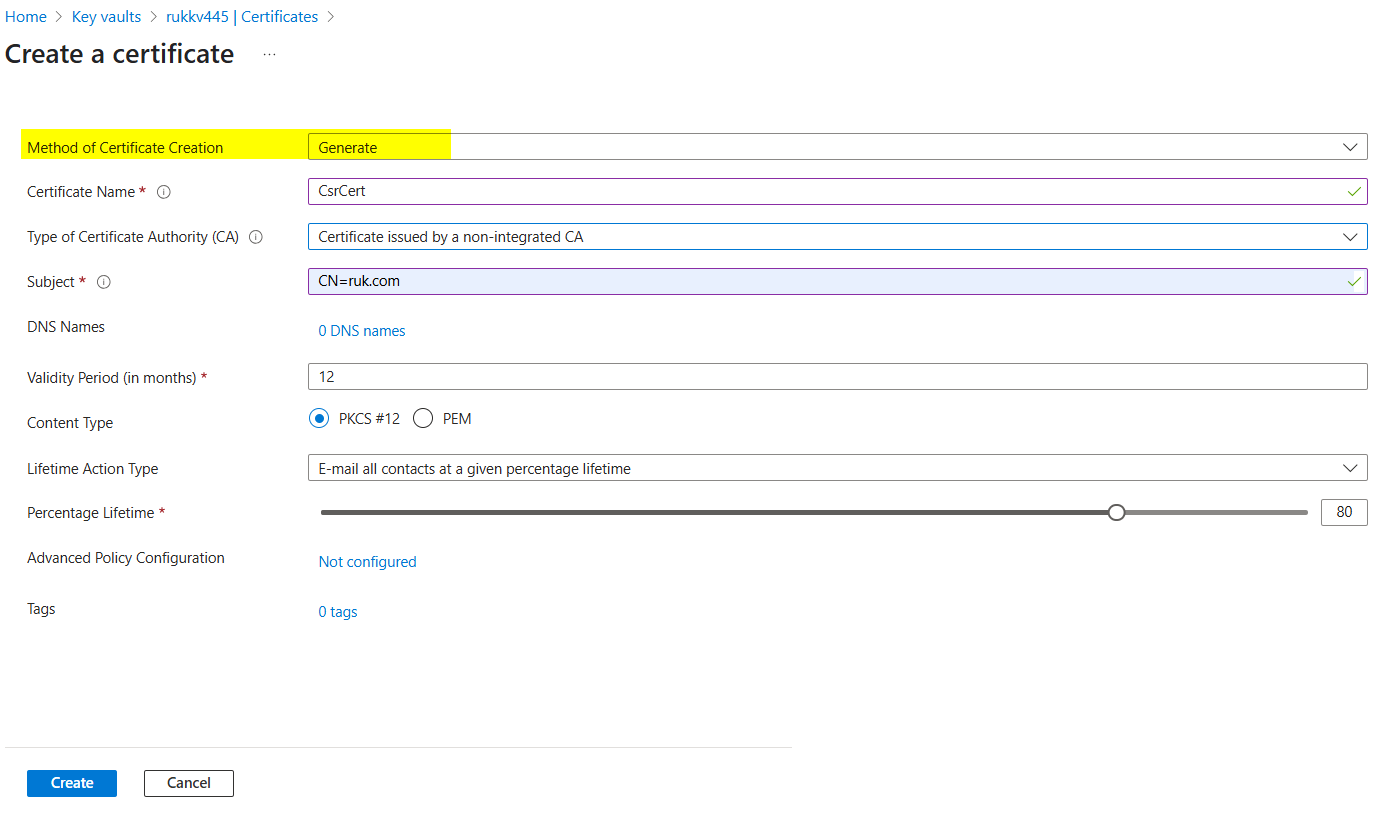Click the Lifetime Action Type label
The width and height of the screenshot is (1382, 819).
pos(93,469)
